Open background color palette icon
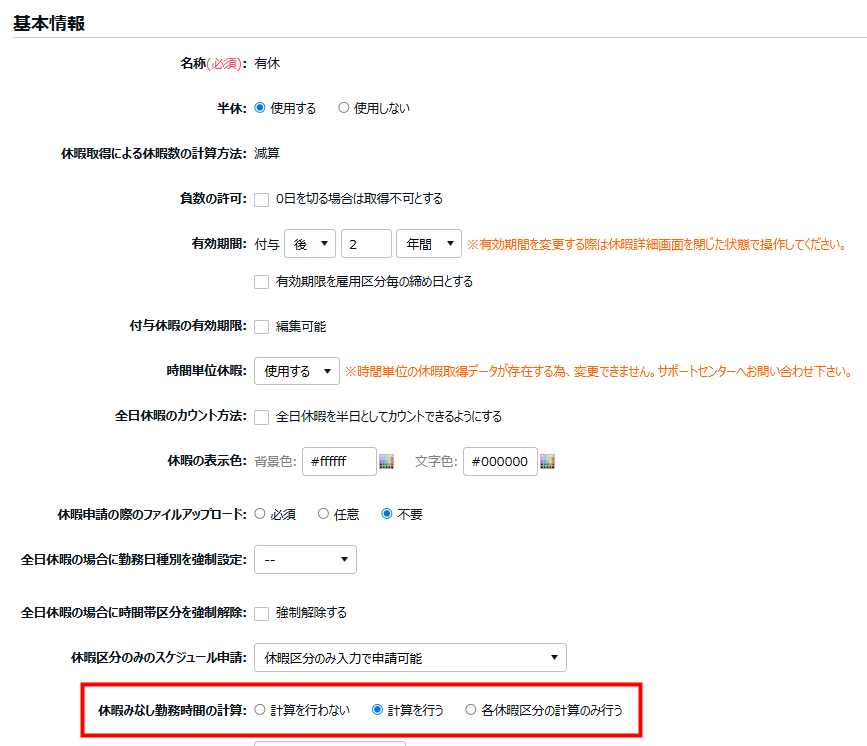 pyautogui.click(x=387, y=462)
